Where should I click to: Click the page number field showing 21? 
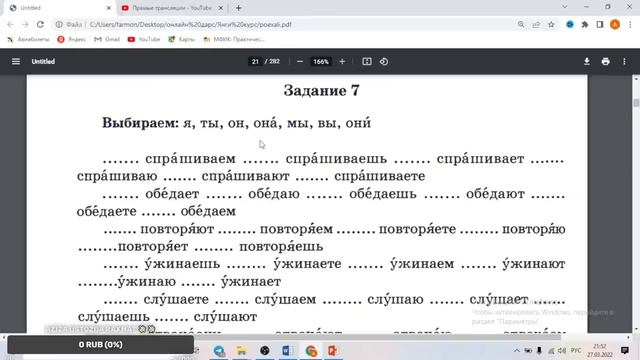click(x=255, y=61)
